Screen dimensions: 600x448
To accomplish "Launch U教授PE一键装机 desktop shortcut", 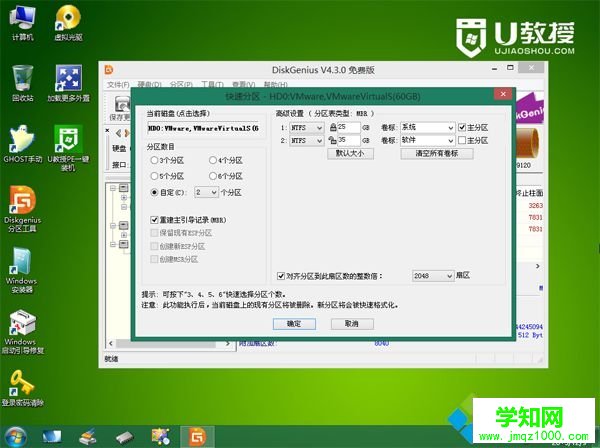I will (x=68, y=148).
